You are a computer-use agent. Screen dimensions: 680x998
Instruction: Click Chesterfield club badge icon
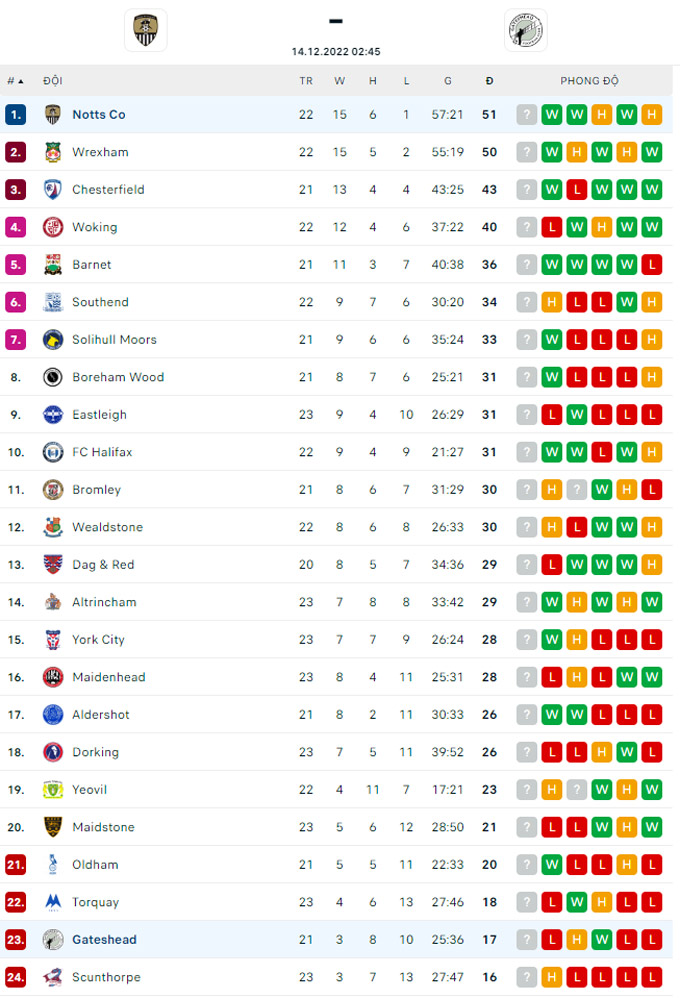(53, 190)
